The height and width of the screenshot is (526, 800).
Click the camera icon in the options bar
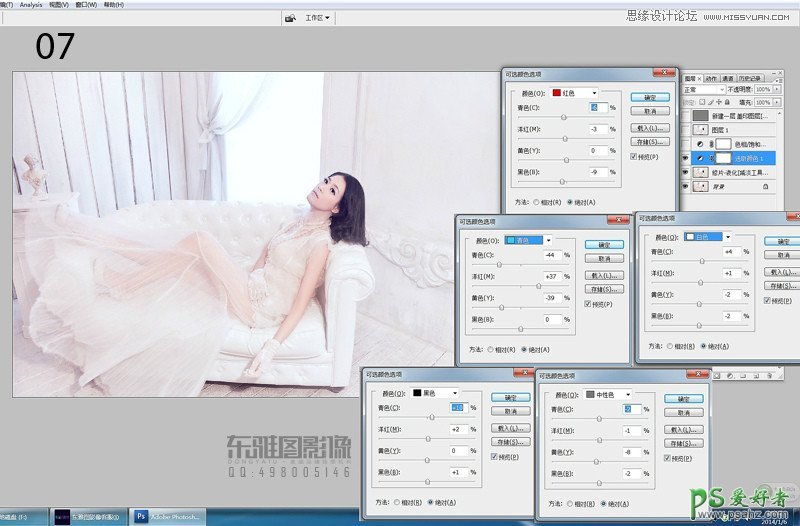point(290,18)
